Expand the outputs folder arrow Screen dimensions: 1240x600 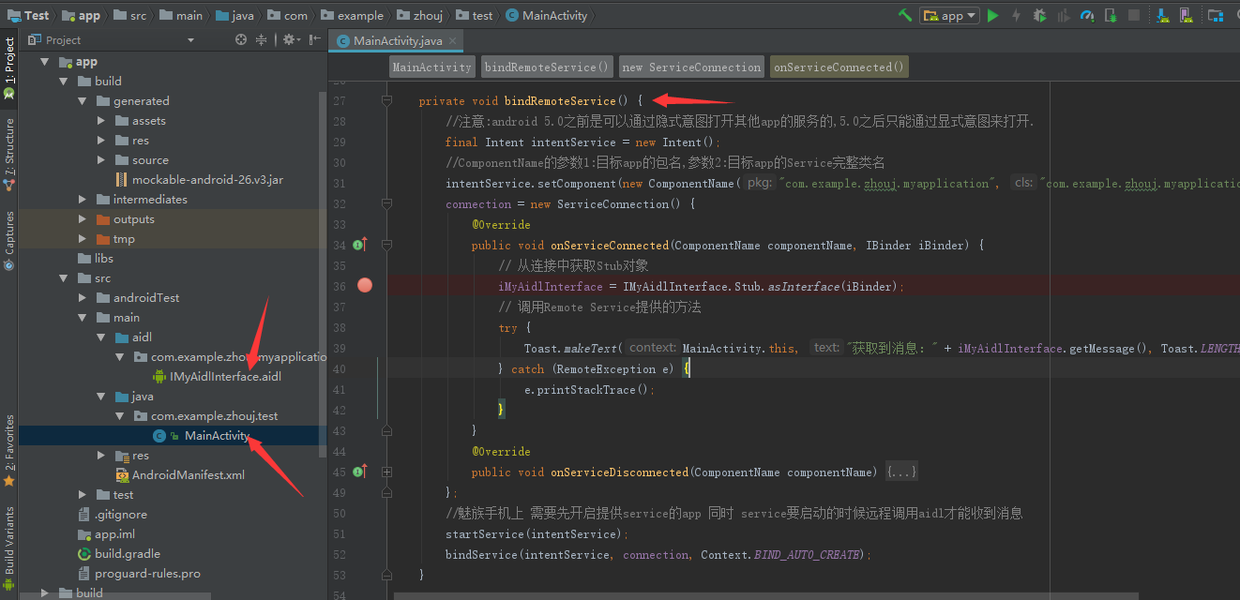(x=84, y=219)
